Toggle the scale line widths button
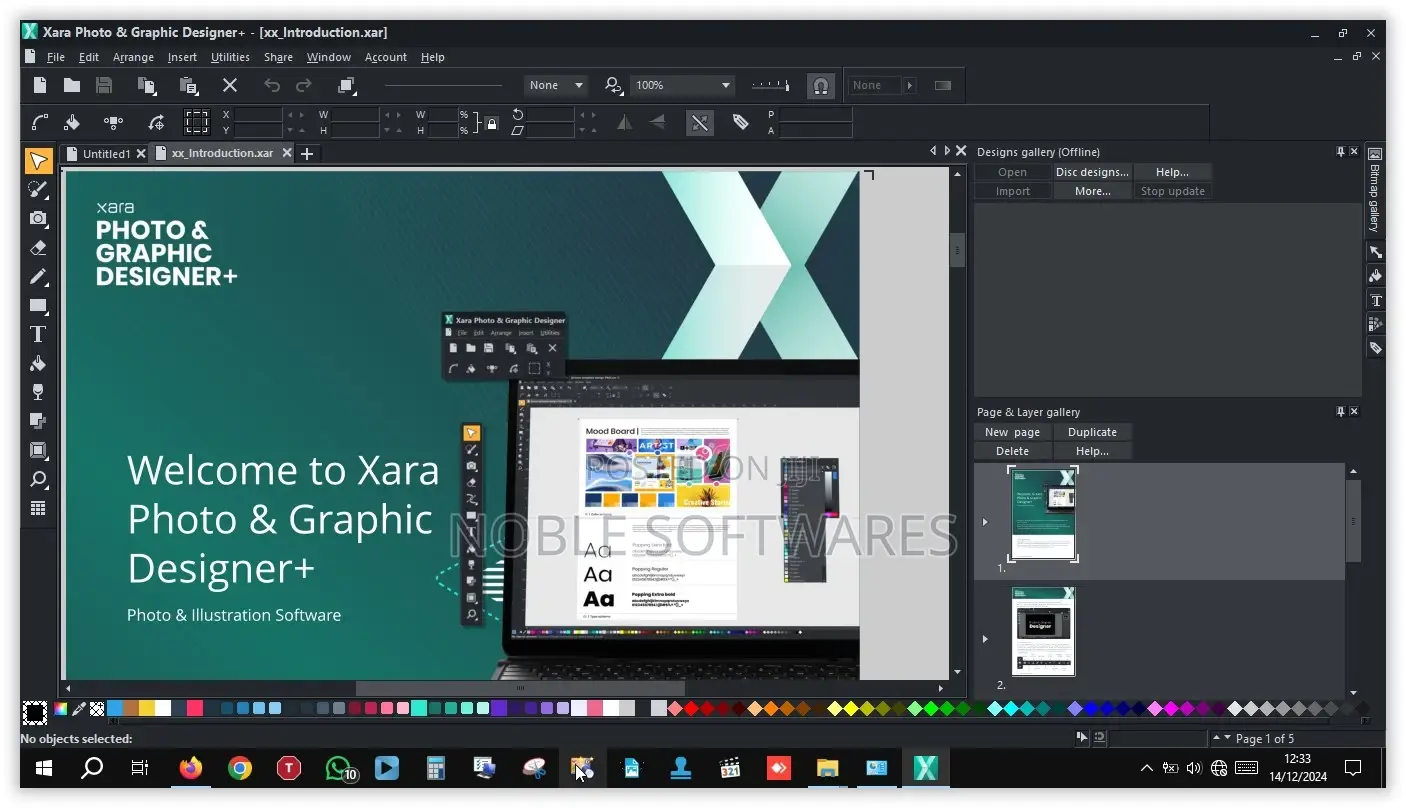The image size is (1406, 808). pyautogui.click(x=699, y=122)
